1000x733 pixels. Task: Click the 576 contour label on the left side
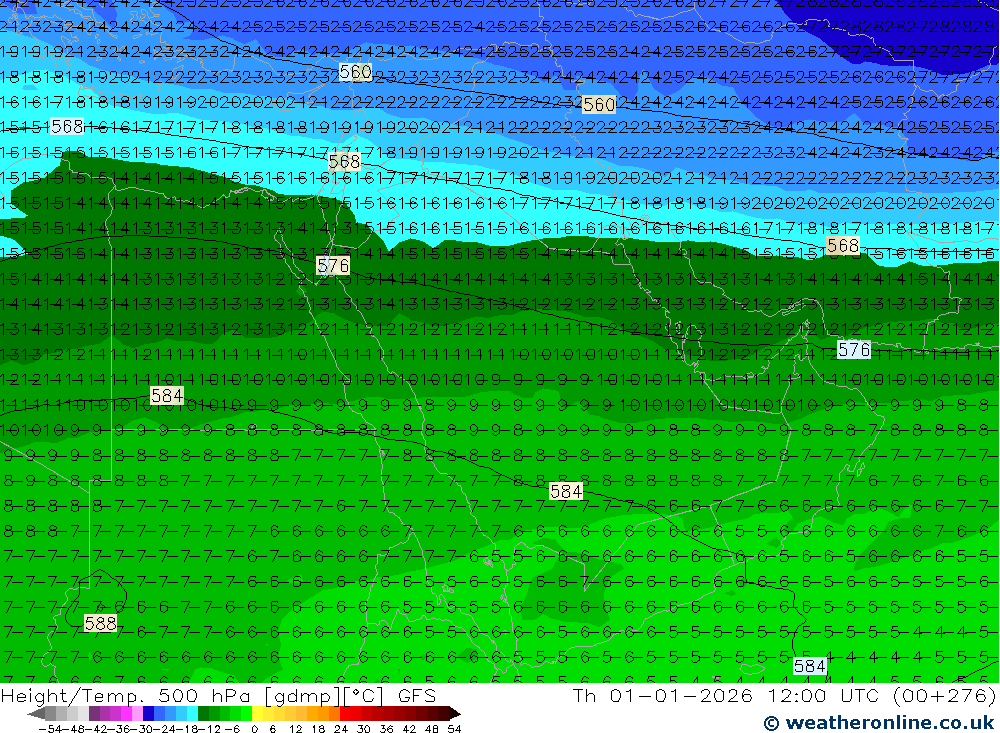(x=333, y=265)
